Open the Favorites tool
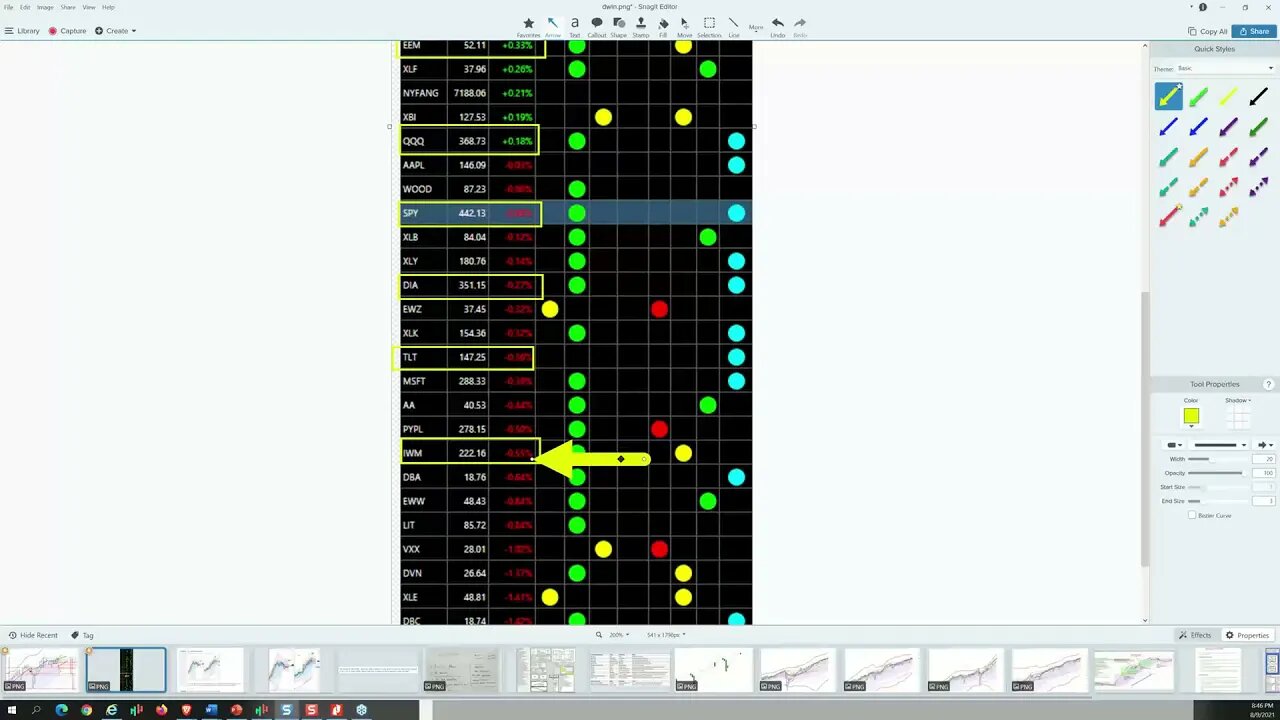This screenshot has height=720, width=1280. pyautogui.click(x=528, y=26)
